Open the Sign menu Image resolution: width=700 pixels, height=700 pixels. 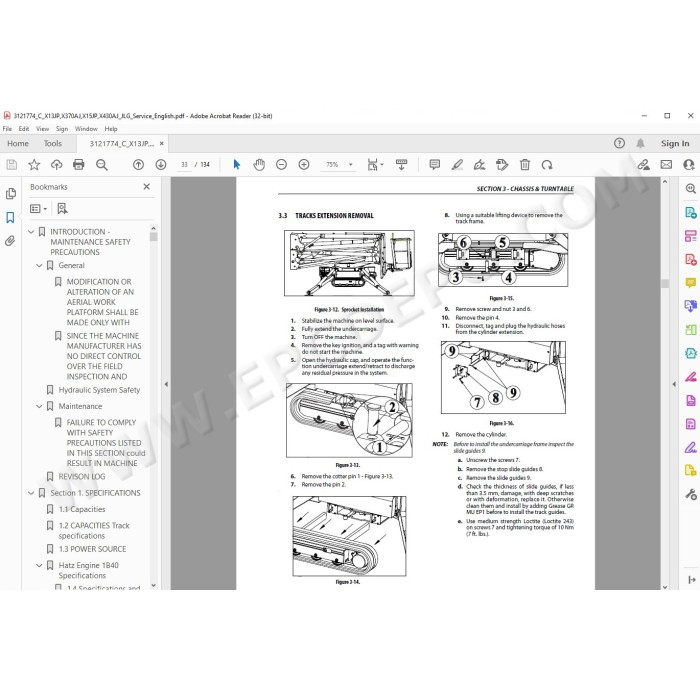click(x=62, y=129)
